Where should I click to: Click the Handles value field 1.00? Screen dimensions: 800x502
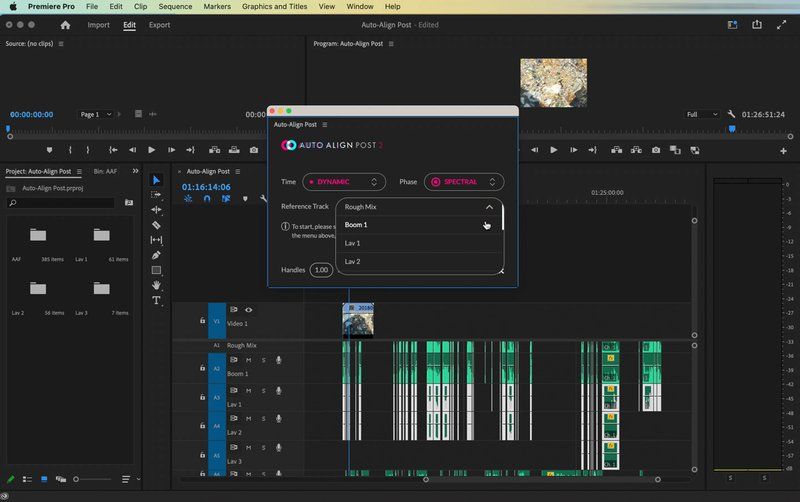pyautogui.click(x=321, y=270)
